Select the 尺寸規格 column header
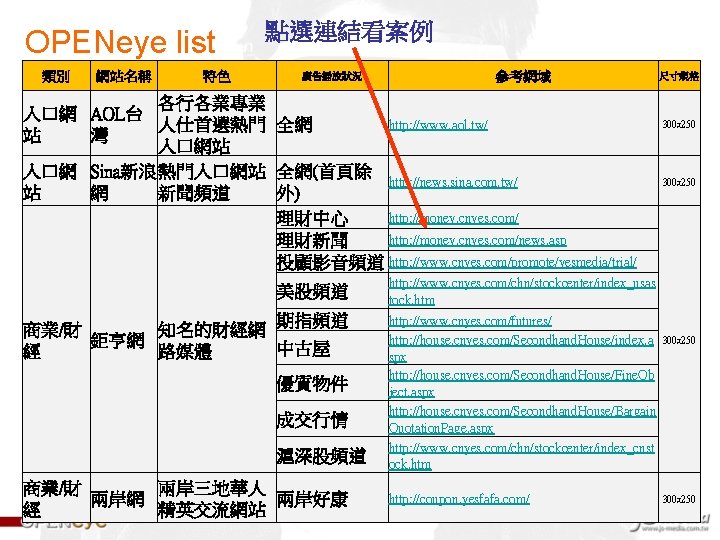 point(679,76)
